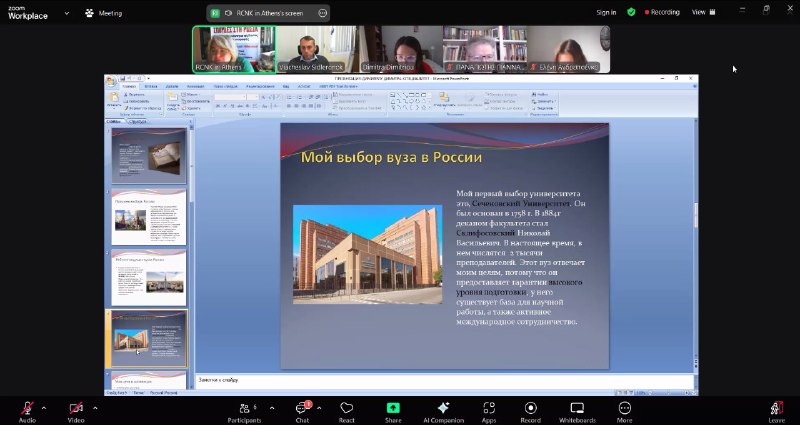Click the Save icon in PowerPoint quick access
Image resolution: width=800 pixels, height=425 pixels.
pyautogui.click(x=123, y=79)
